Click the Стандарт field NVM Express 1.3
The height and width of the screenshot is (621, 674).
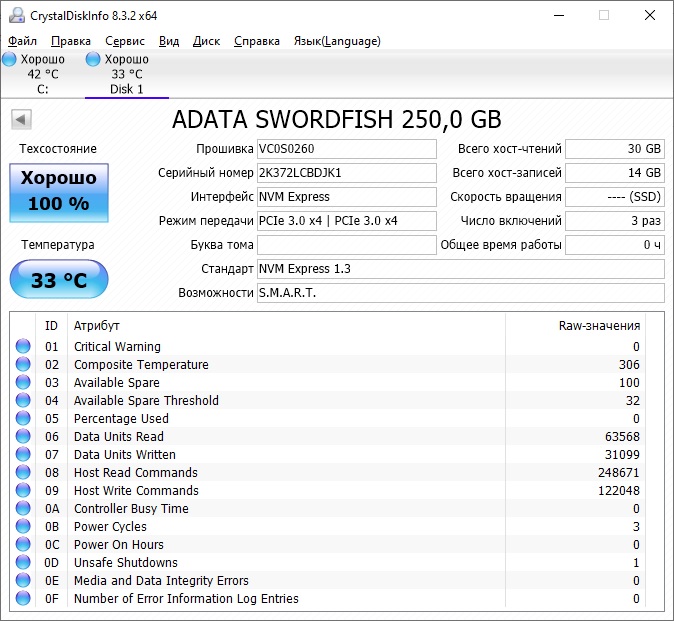point(461,269)
